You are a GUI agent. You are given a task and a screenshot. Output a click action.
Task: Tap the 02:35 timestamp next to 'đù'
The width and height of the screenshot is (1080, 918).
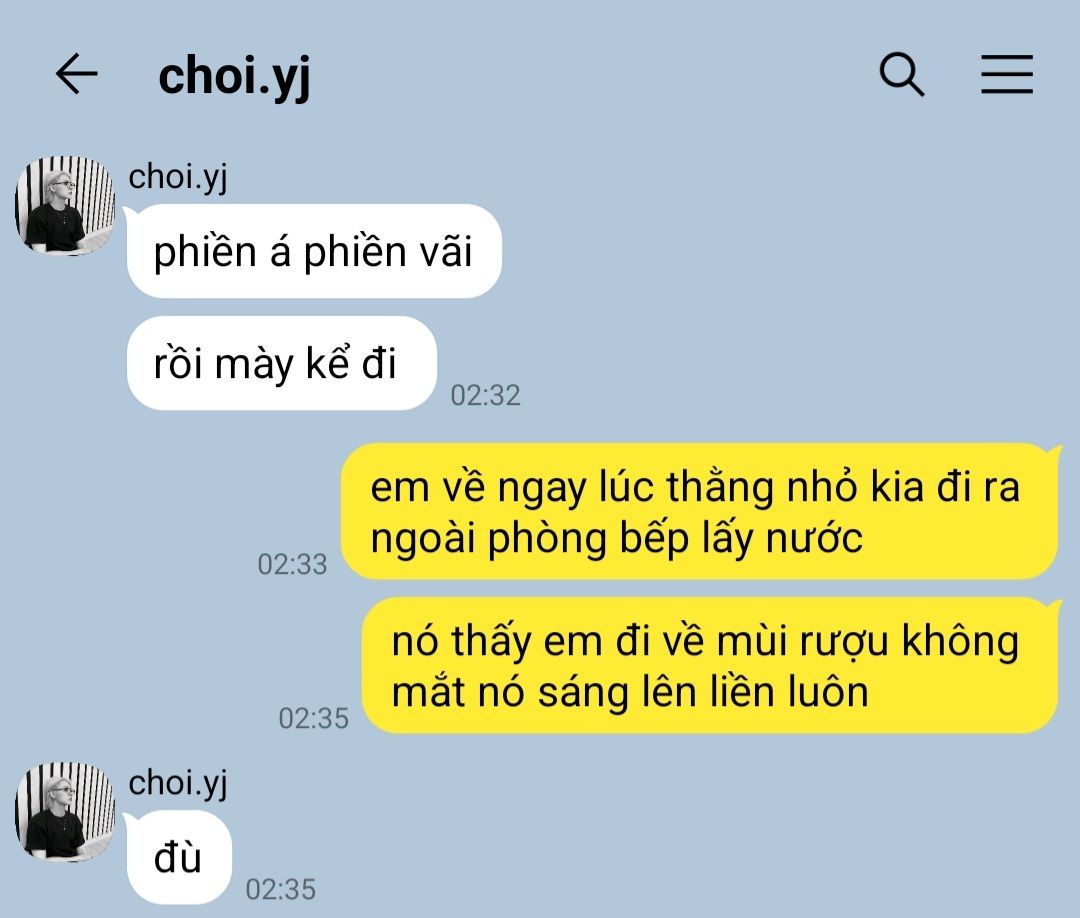point(281,890)
